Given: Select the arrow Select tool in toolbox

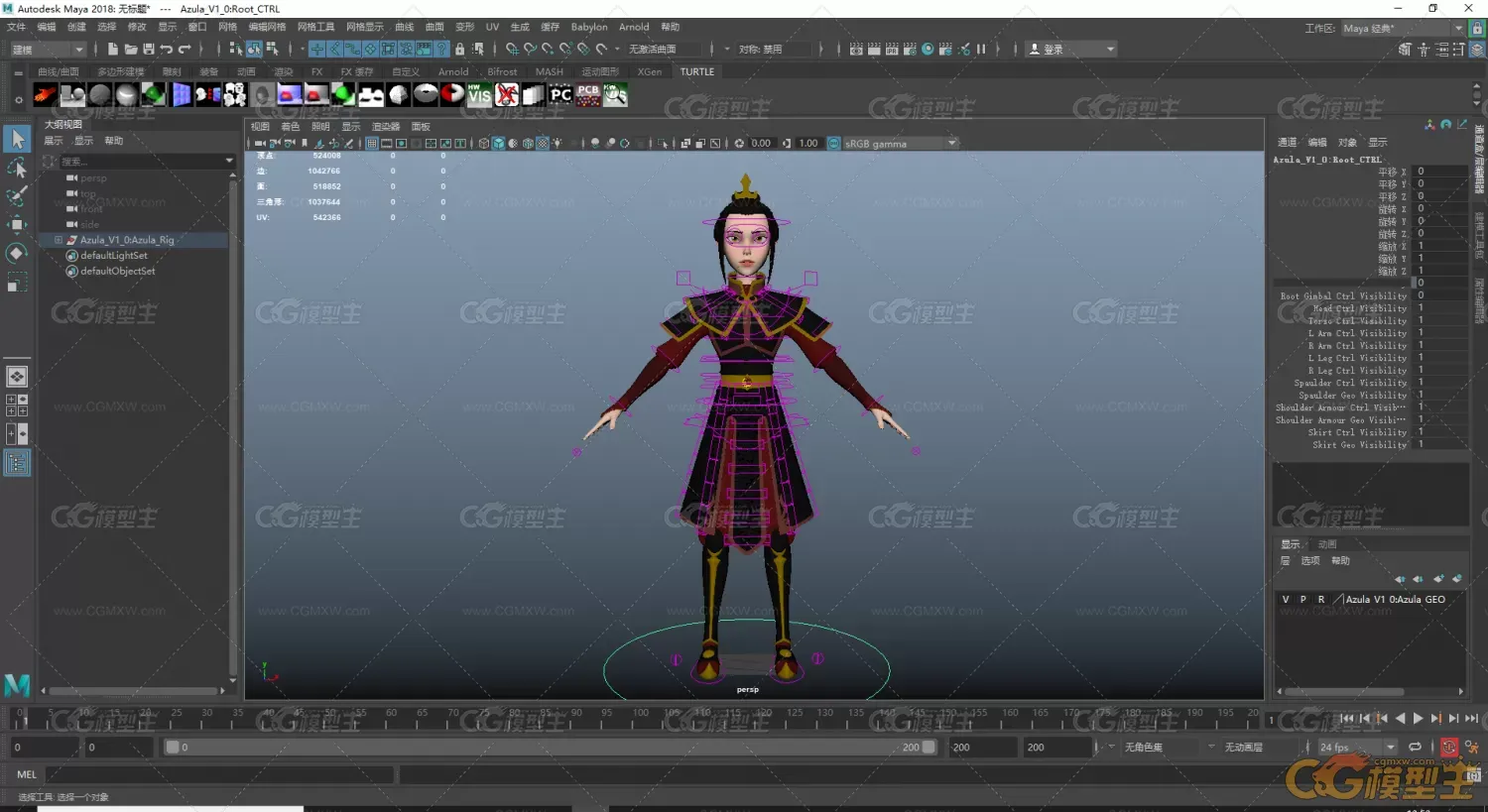Looking at the screenshot, I should click(x=17, y=139).
